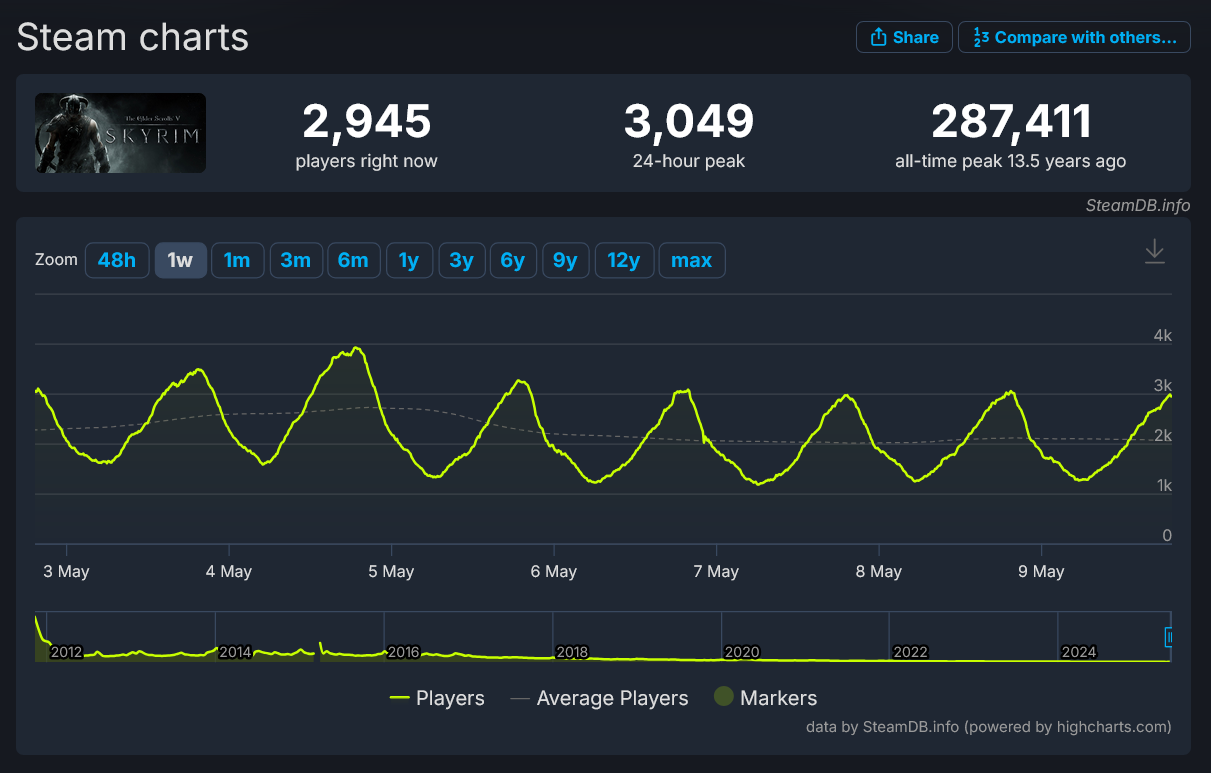Click 2022 in the navigator timeline
1211x773 pixels.
click(910, 652)
